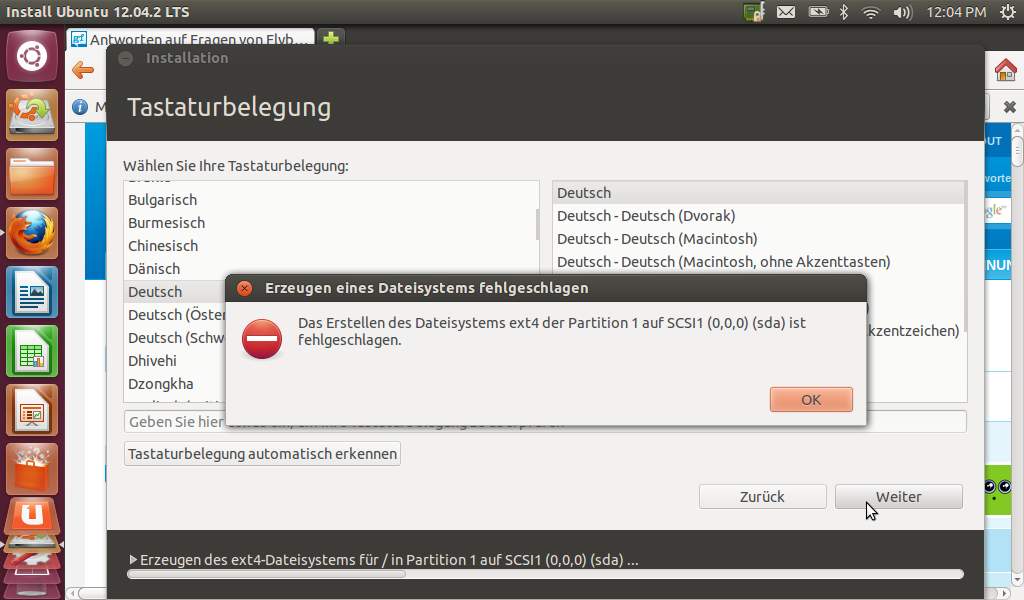Open the Ubuntu Dash home icon
Image resolution: width=1024 pixels, height=600 pixels.
[x=31, y=55]
